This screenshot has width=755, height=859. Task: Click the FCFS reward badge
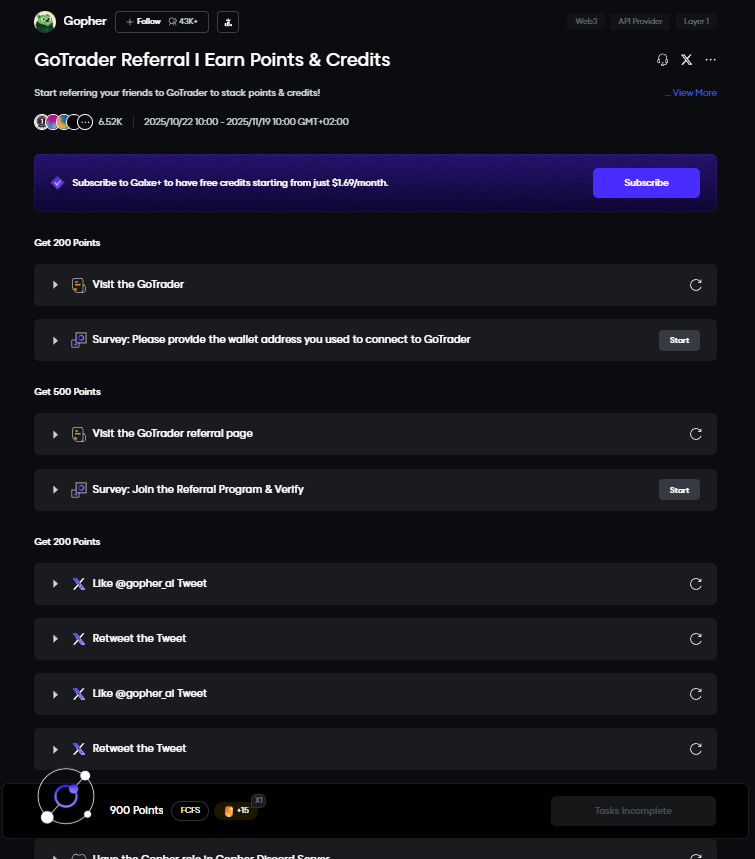tap(190, 811)
